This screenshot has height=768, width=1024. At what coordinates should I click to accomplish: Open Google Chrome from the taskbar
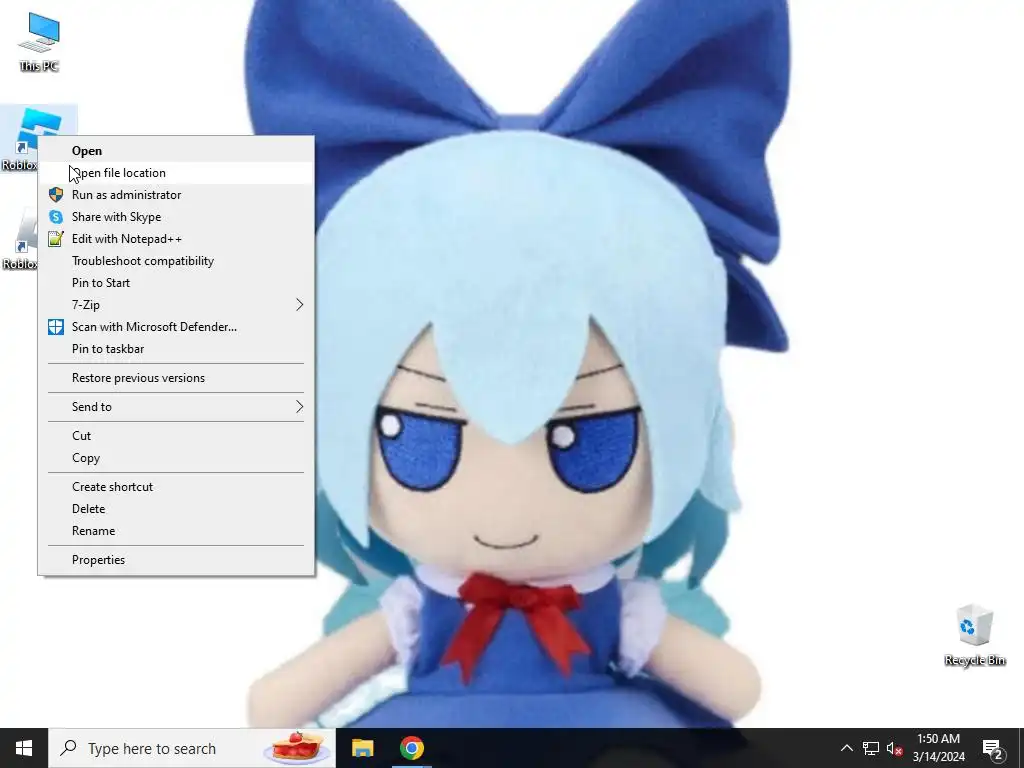click(x=411, y=748)
